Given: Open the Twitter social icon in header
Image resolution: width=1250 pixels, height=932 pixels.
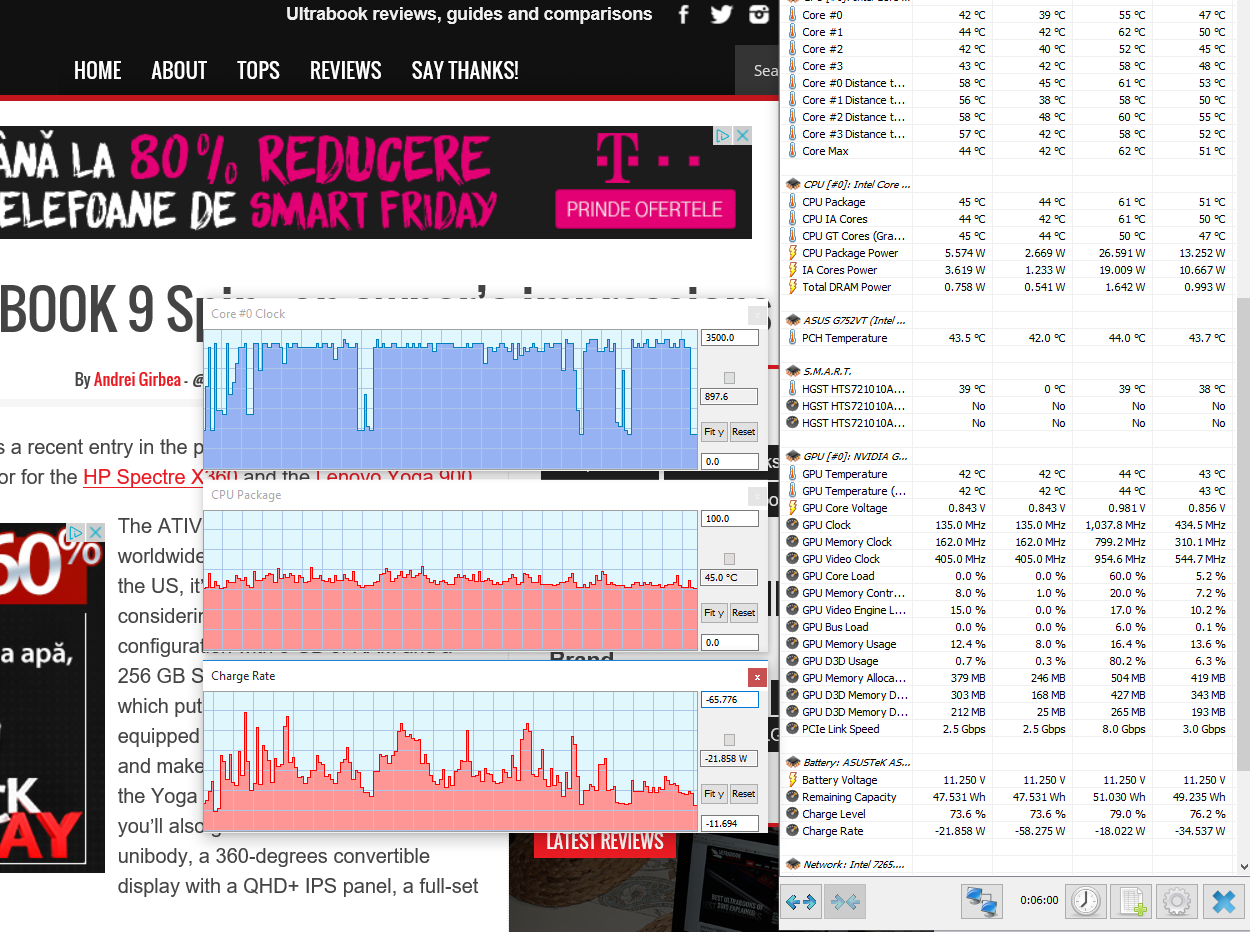Looking at the screenshot, I should pyautogui.click(x=721, y=15).
